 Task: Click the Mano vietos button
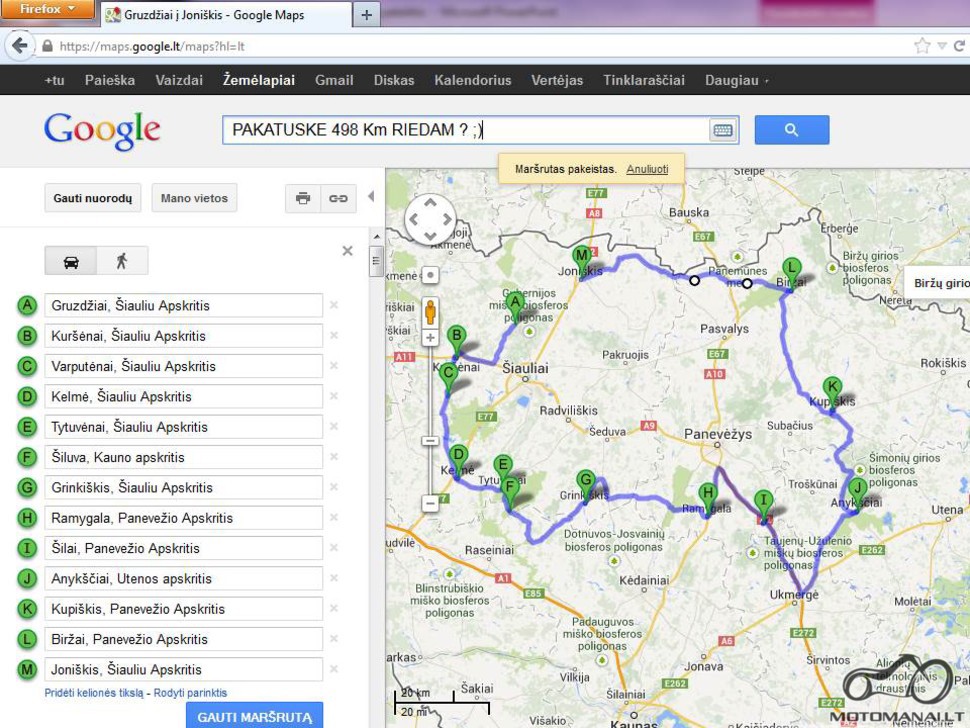coord(194,199)
